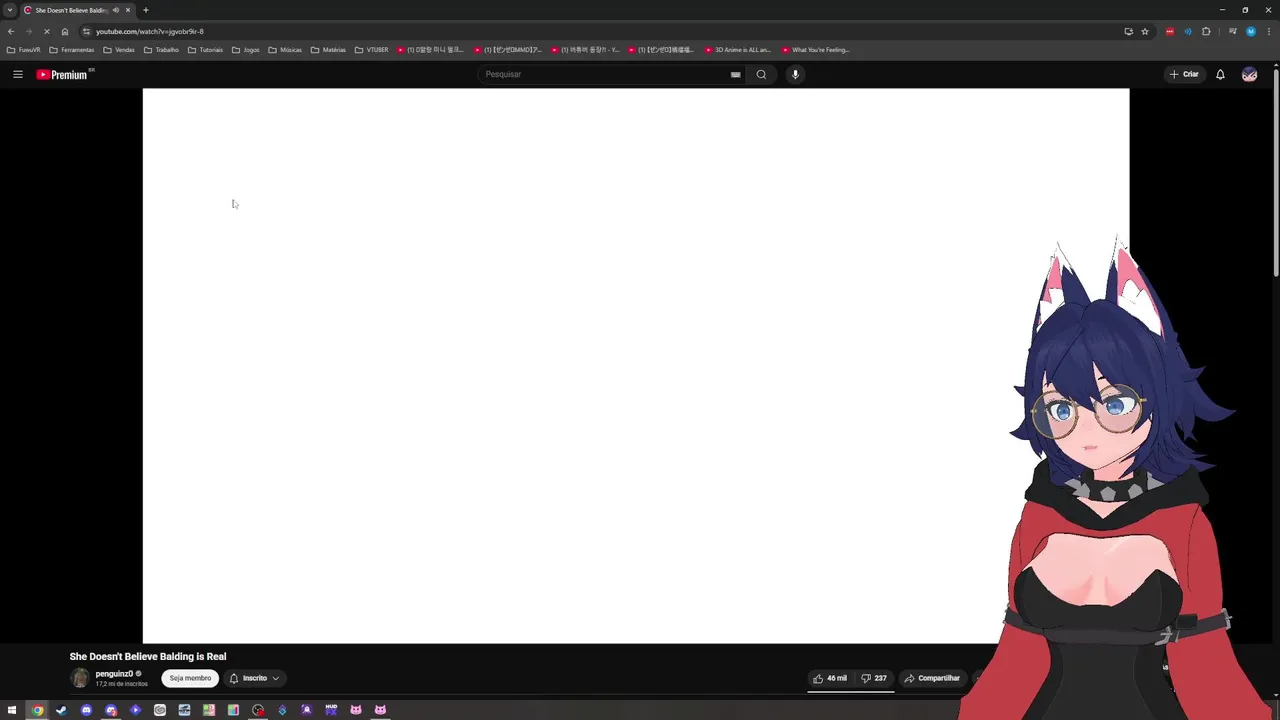This screenshot has width=1280, height=720.
Task: Open the tab search dropdown arrow
Action: point(10,10)
